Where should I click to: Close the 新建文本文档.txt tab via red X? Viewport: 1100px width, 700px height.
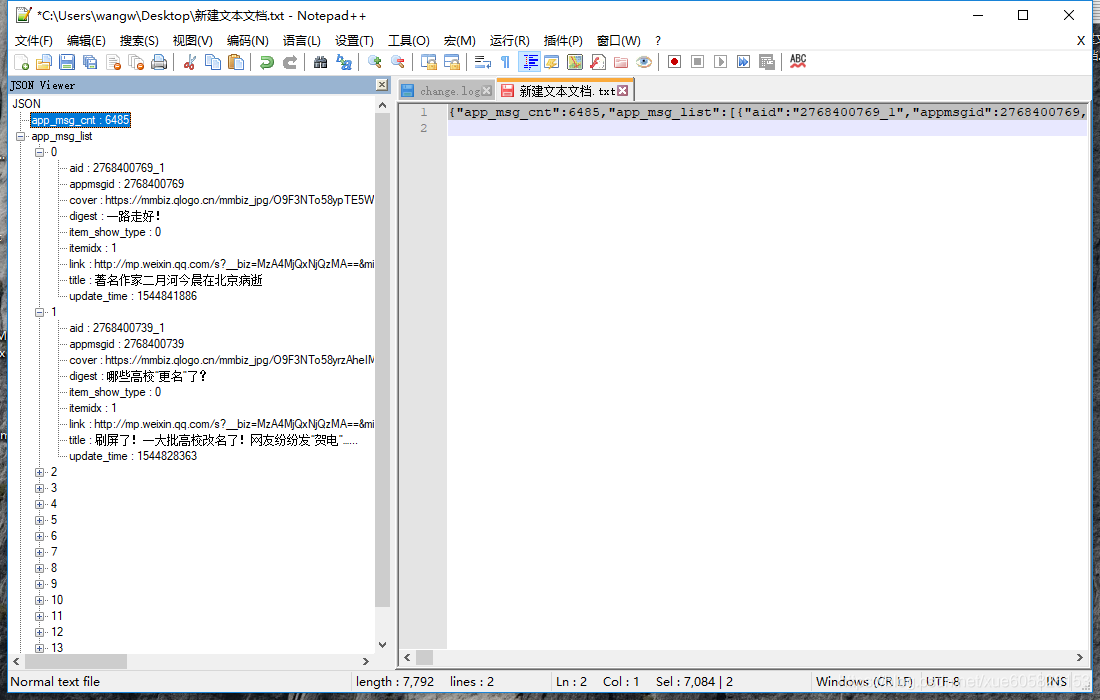click(622, 91)
